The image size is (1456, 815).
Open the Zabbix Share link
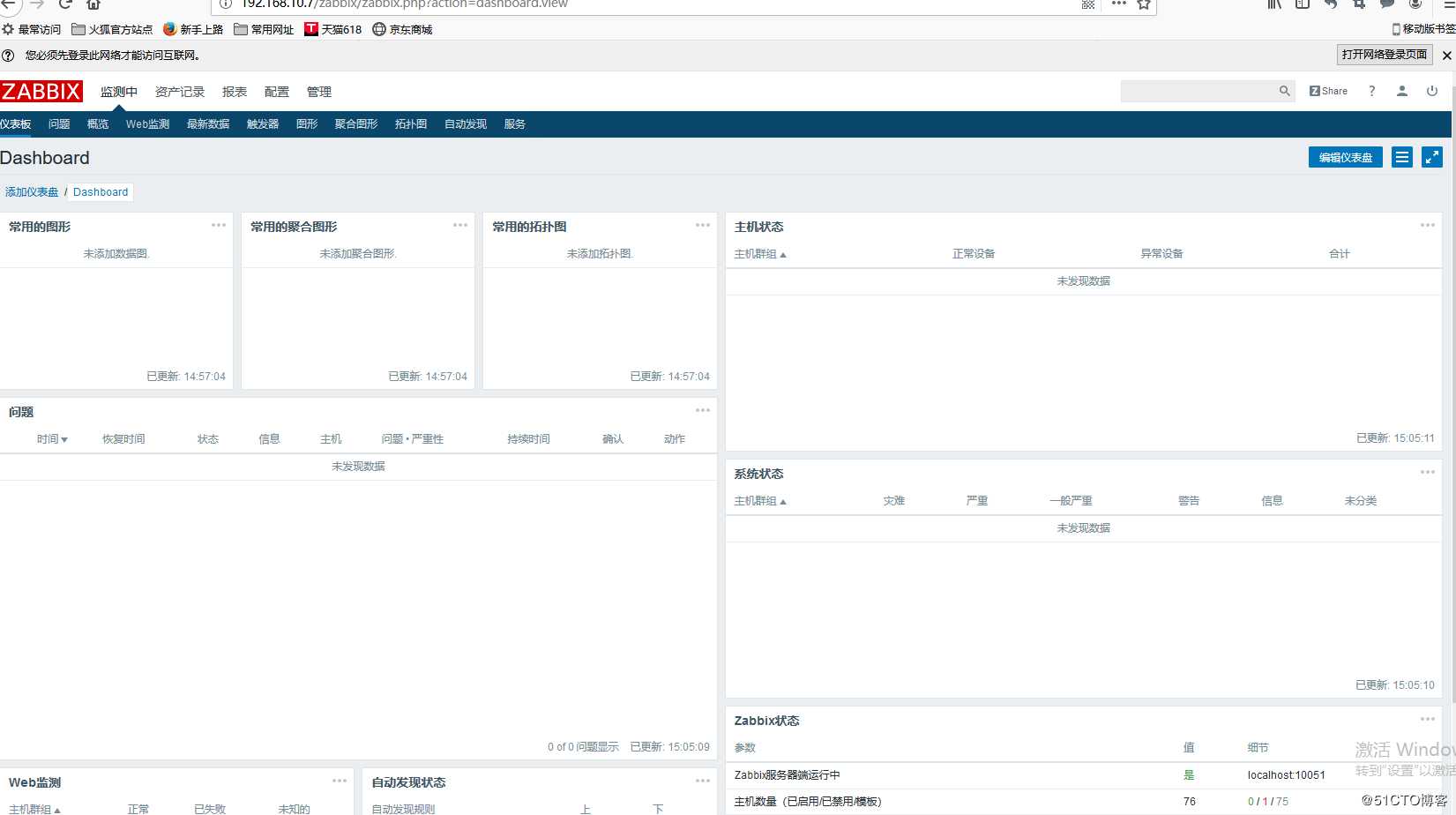(x=1328, y=91)
